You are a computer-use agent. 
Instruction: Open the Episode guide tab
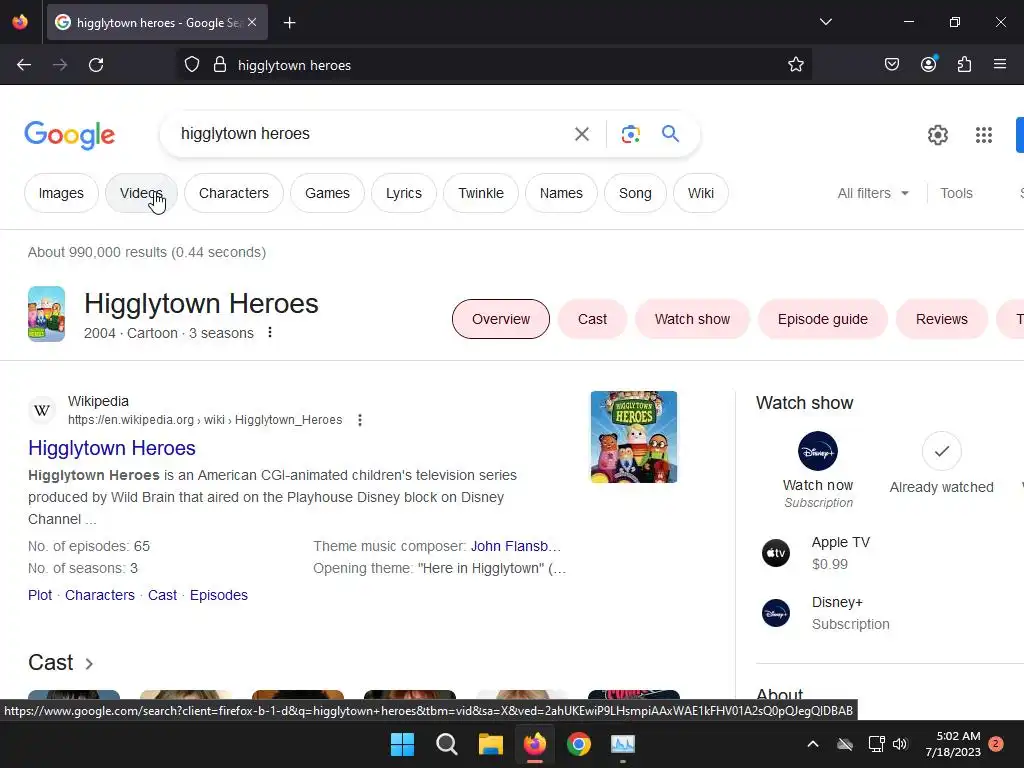pyautogui.click(x=823, y=319)
